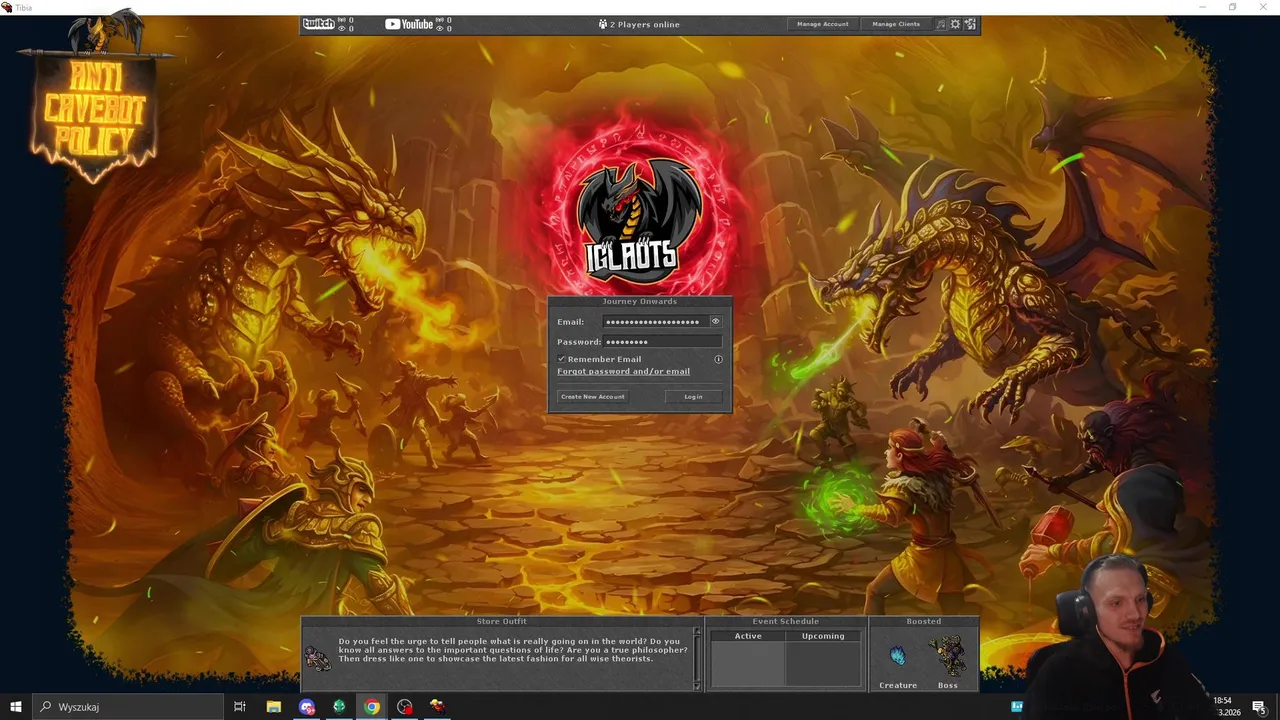This screenshot has width=1280, height=720.
Task: Click the Manage Account button
Action: 823,24
